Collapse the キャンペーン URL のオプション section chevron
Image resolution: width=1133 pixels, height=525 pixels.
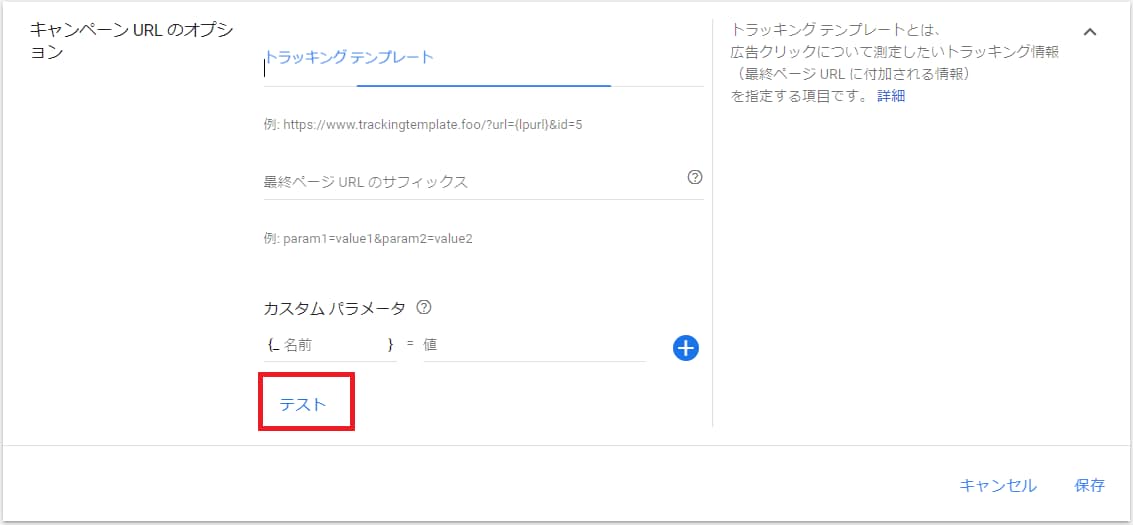click(x=1090, y=32)
